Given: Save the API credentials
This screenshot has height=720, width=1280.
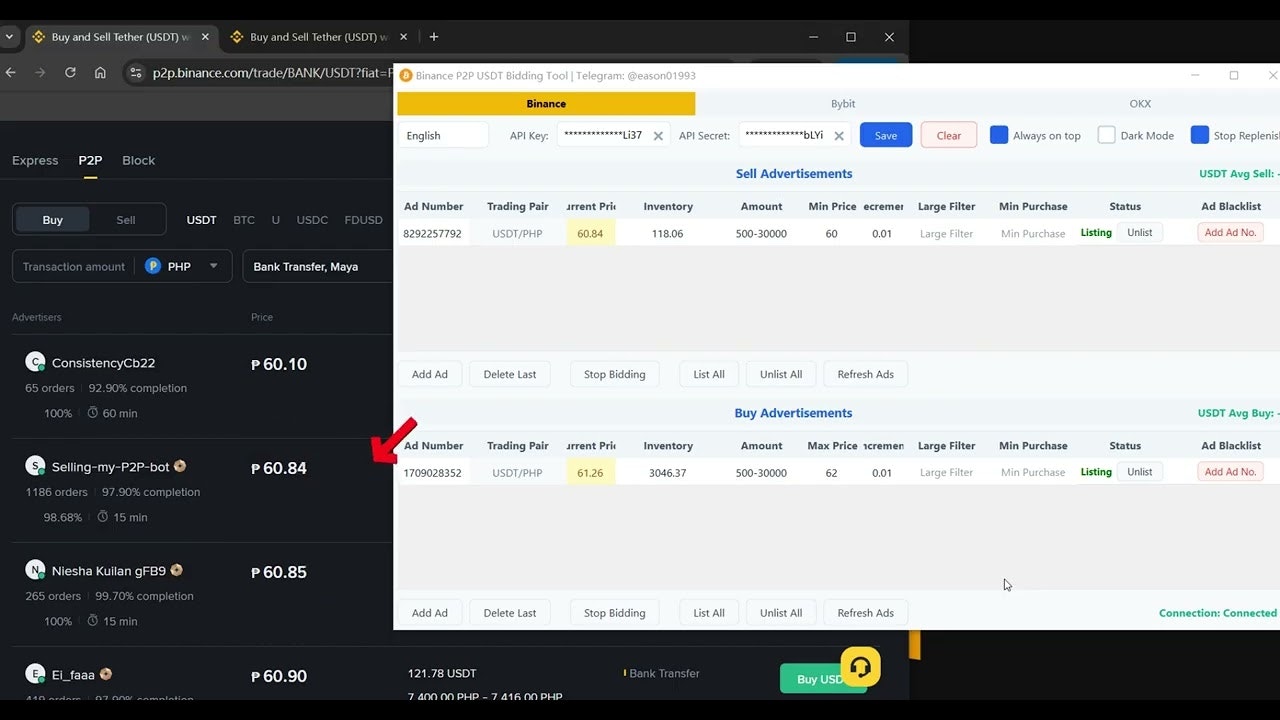Looking at the screenshot, I should tap(886, 135).
